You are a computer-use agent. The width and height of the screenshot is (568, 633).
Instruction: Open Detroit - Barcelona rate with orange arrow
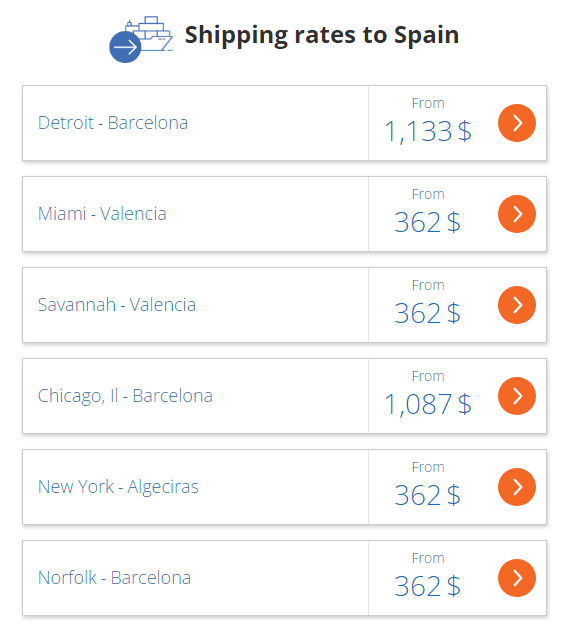tap(517, 123)
